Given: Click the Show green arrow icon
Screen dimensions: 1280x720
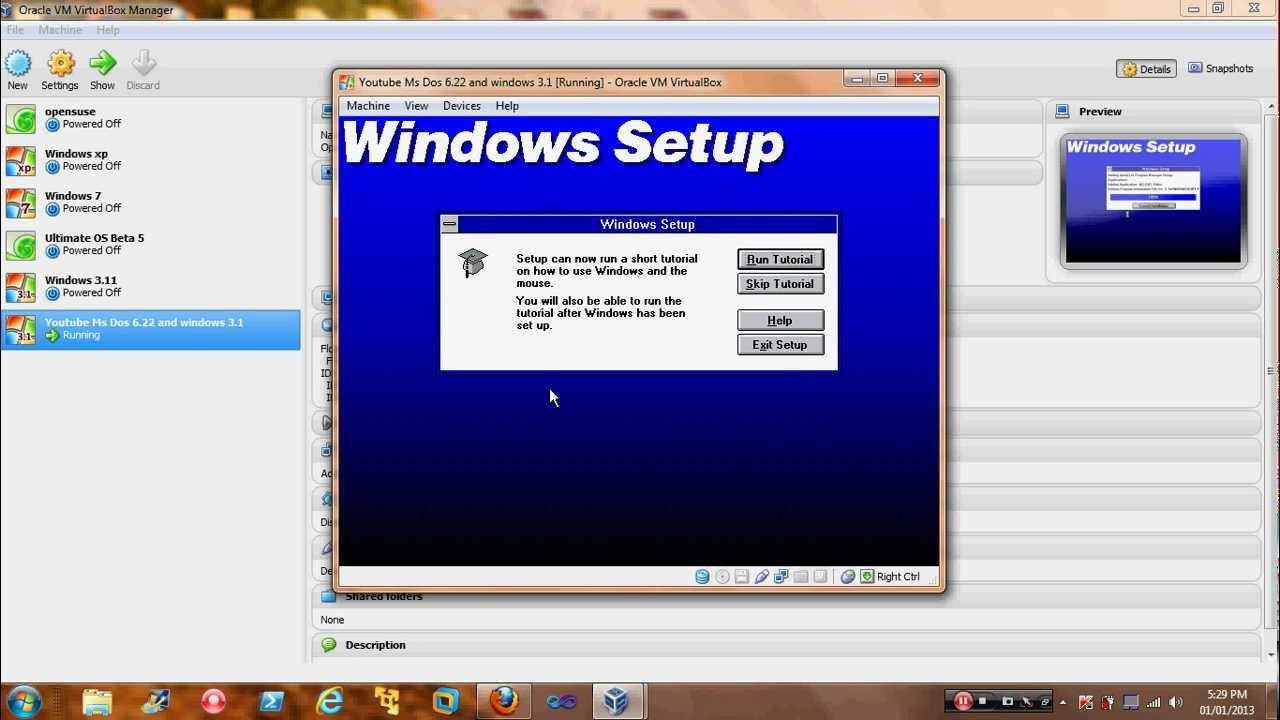Looking at the screenshot, I should pos(102,64).
